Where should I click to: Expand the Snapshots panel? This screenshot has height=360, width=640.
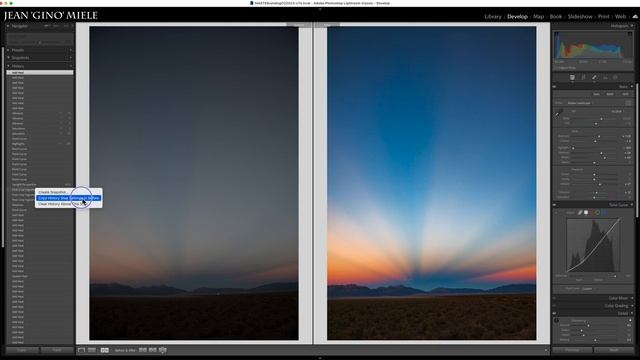click(x=8, y=58)
